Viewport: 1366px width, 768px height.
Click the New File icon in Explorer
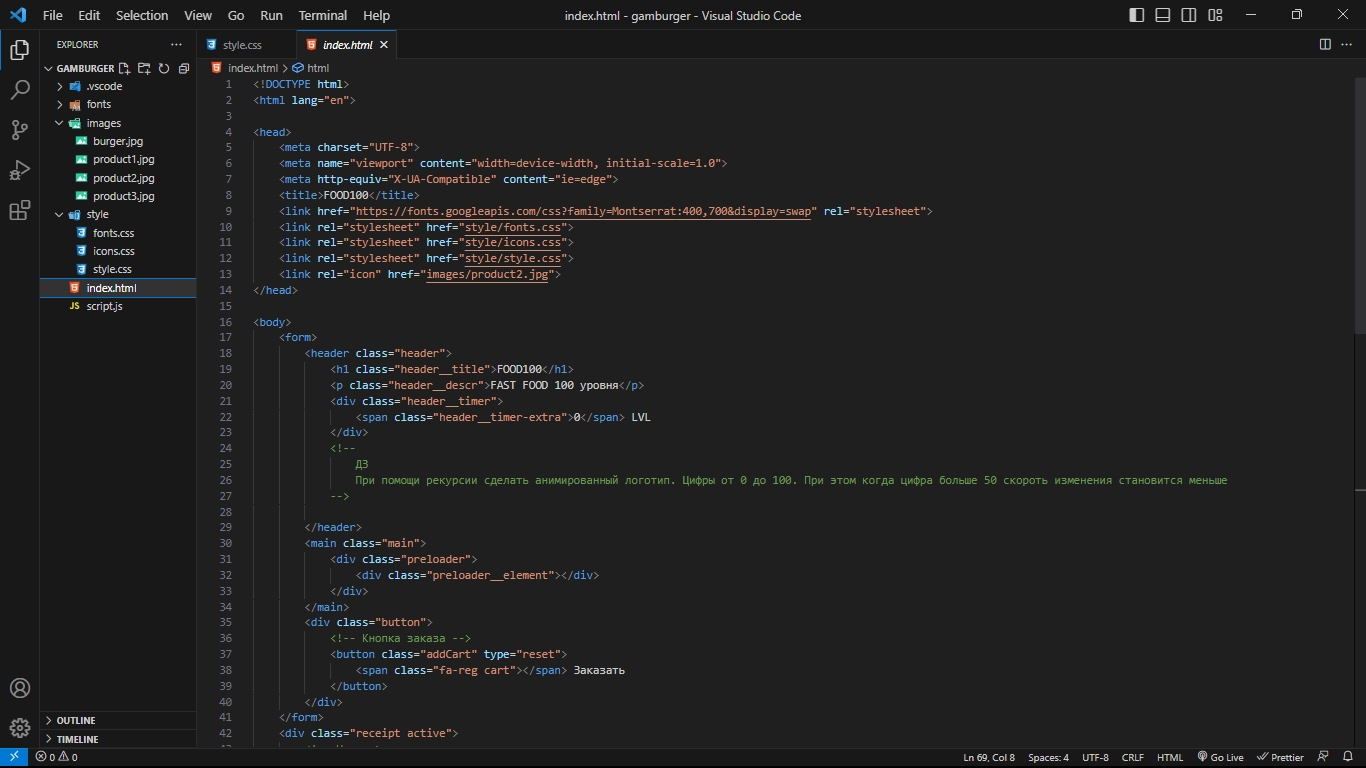(125, 69)
